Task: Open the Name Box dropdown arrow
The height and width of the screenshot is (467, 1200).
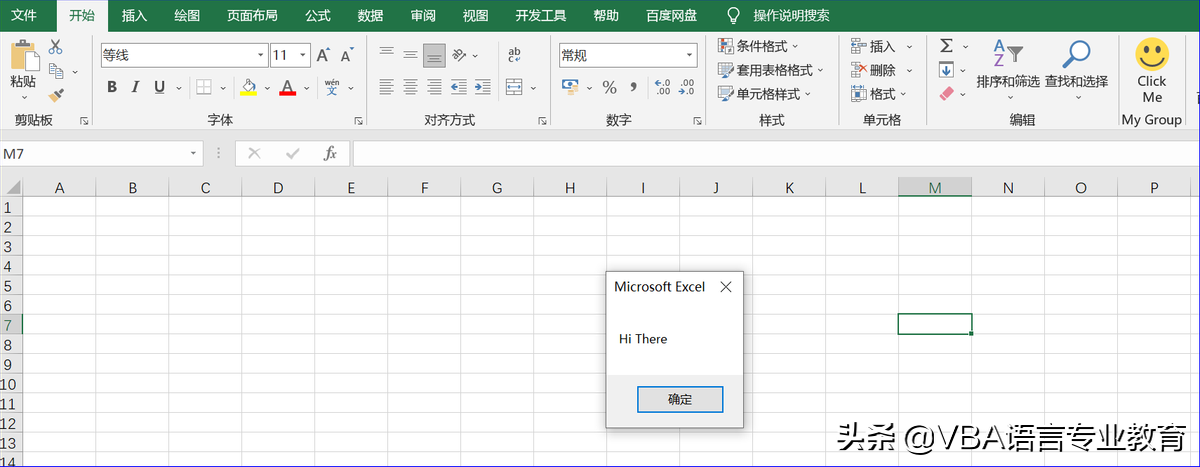Action: (194, 153)
